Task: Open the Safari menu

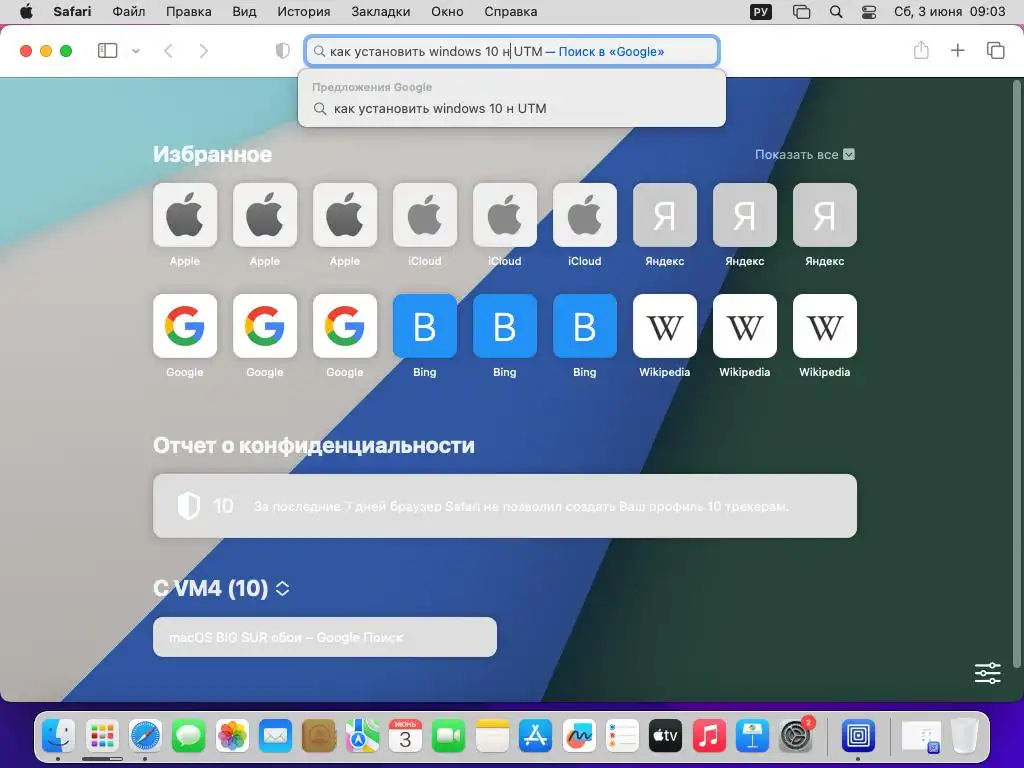Action: click(72, 12)
